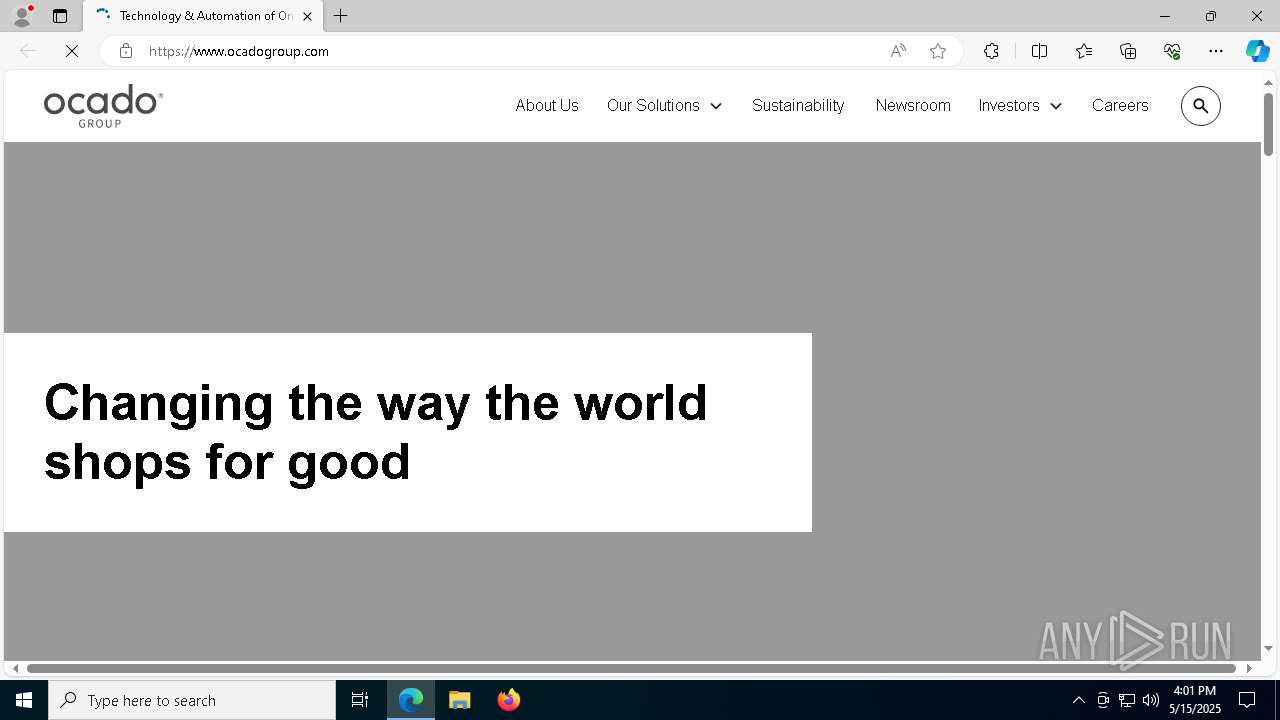Viewport: 1280px width, 720px height.
Task: Expand the Investors dropdown chevron
Action: pyautogui.click(x=1056, y=106)
